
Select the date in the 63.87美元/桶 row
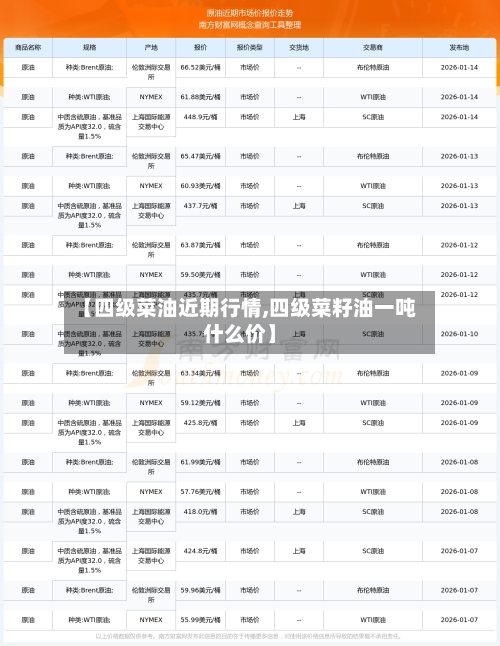click(x=459, y=245)
